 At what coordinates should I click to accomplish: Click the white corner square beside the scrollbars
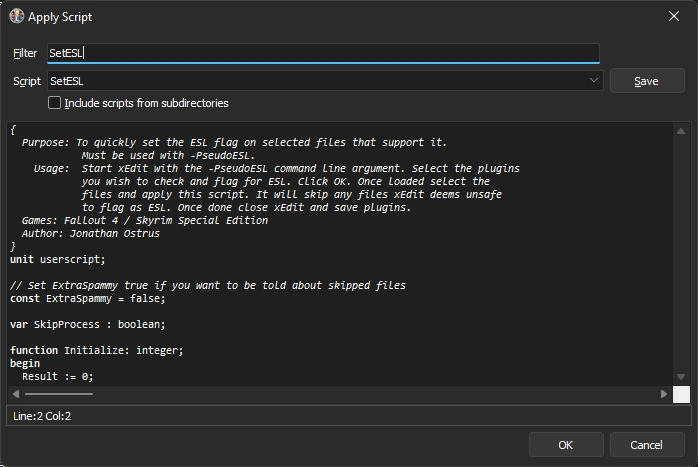681,394
